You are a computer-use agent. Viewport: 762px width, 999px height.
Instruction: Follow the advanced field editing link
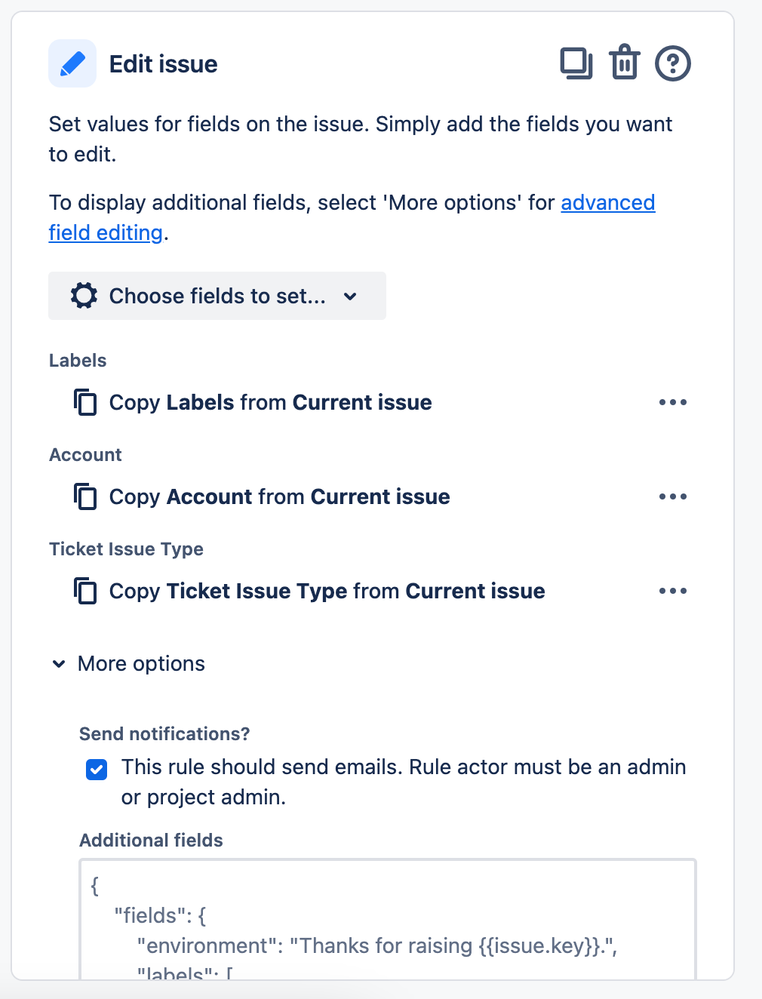607,203
